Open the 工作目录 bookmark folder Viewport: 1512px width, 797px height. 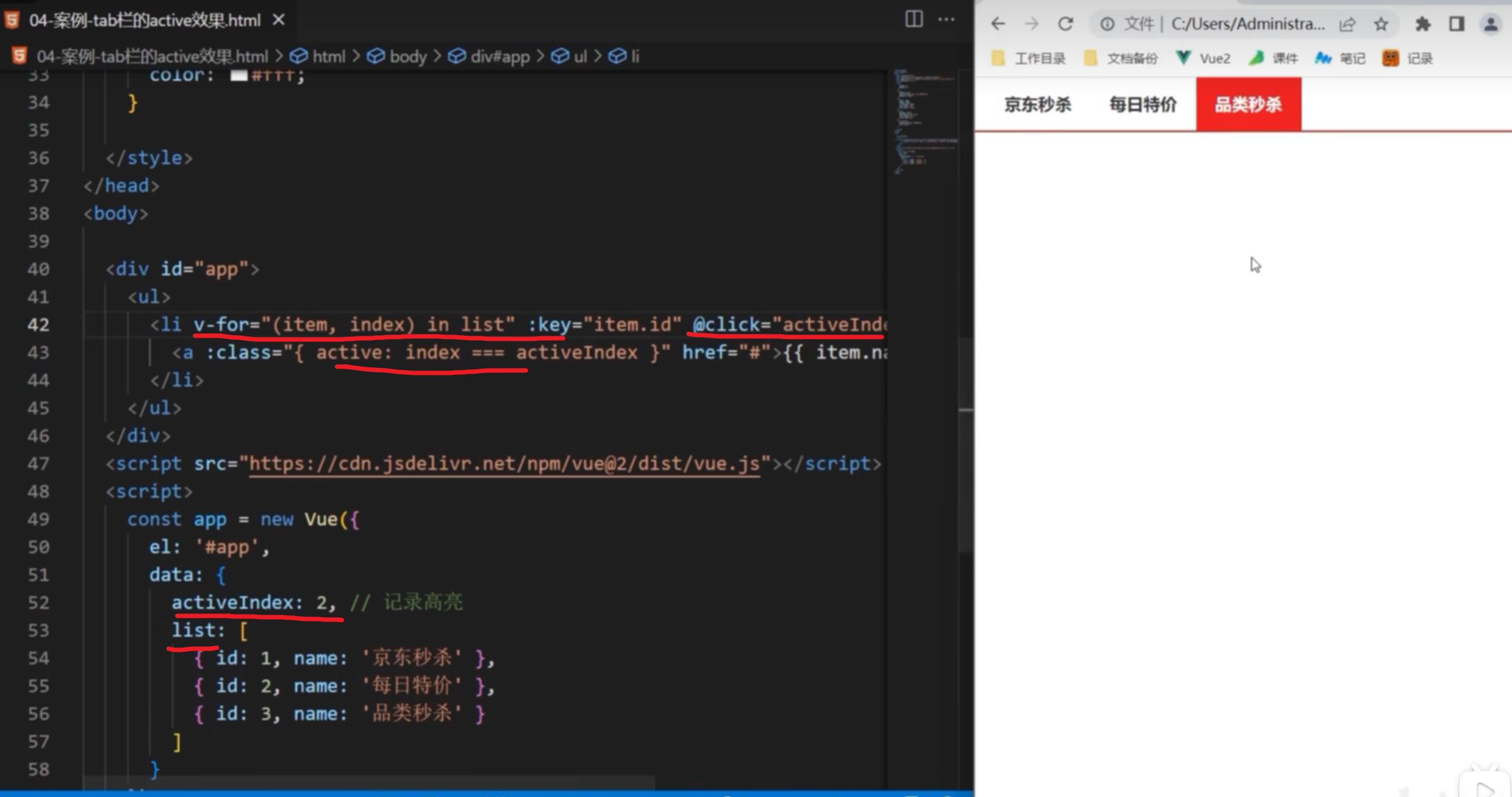(x=1029, y=59)
